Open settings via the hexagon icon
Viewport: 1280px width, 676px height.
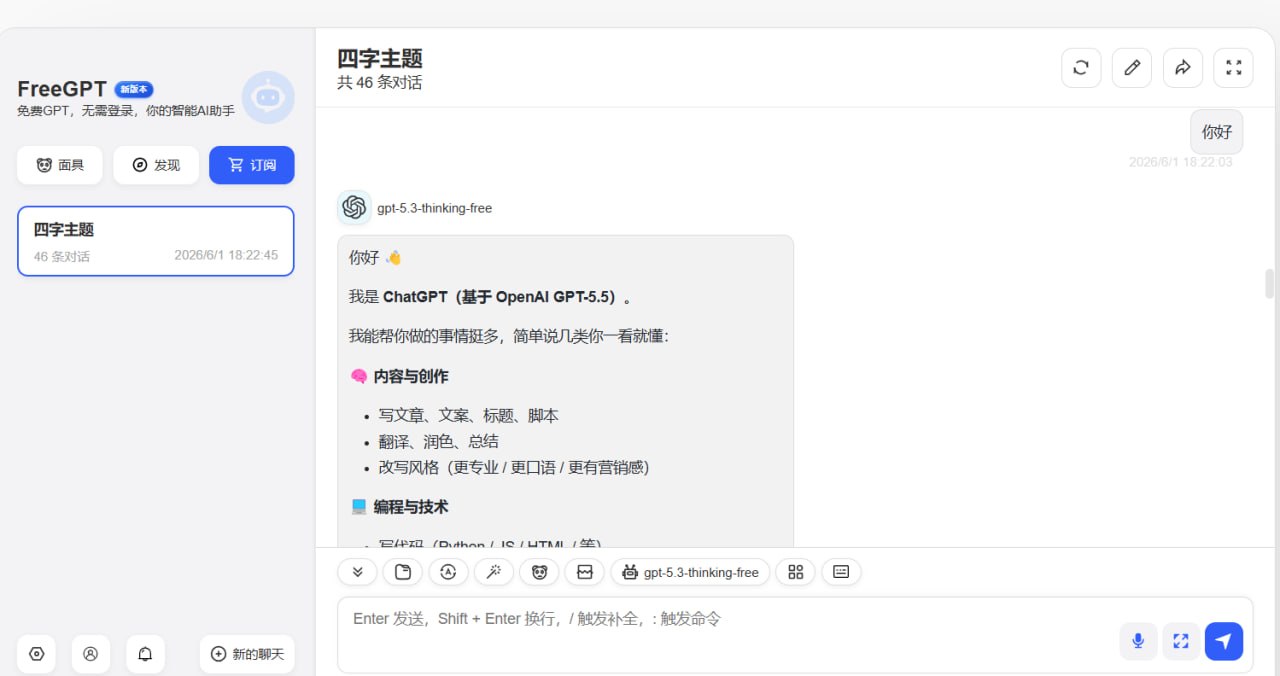click(37, 654)
